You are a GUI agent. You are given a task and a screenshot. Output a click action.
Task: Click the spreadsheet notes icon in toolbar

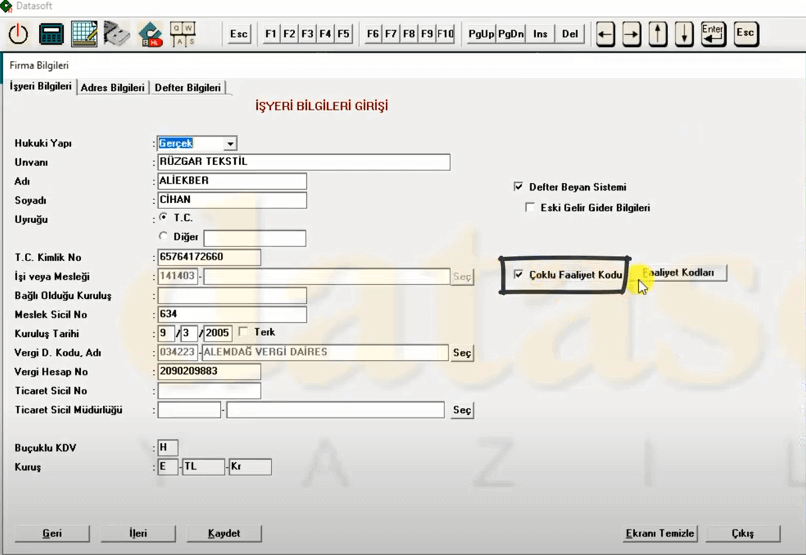pos(84,34)
